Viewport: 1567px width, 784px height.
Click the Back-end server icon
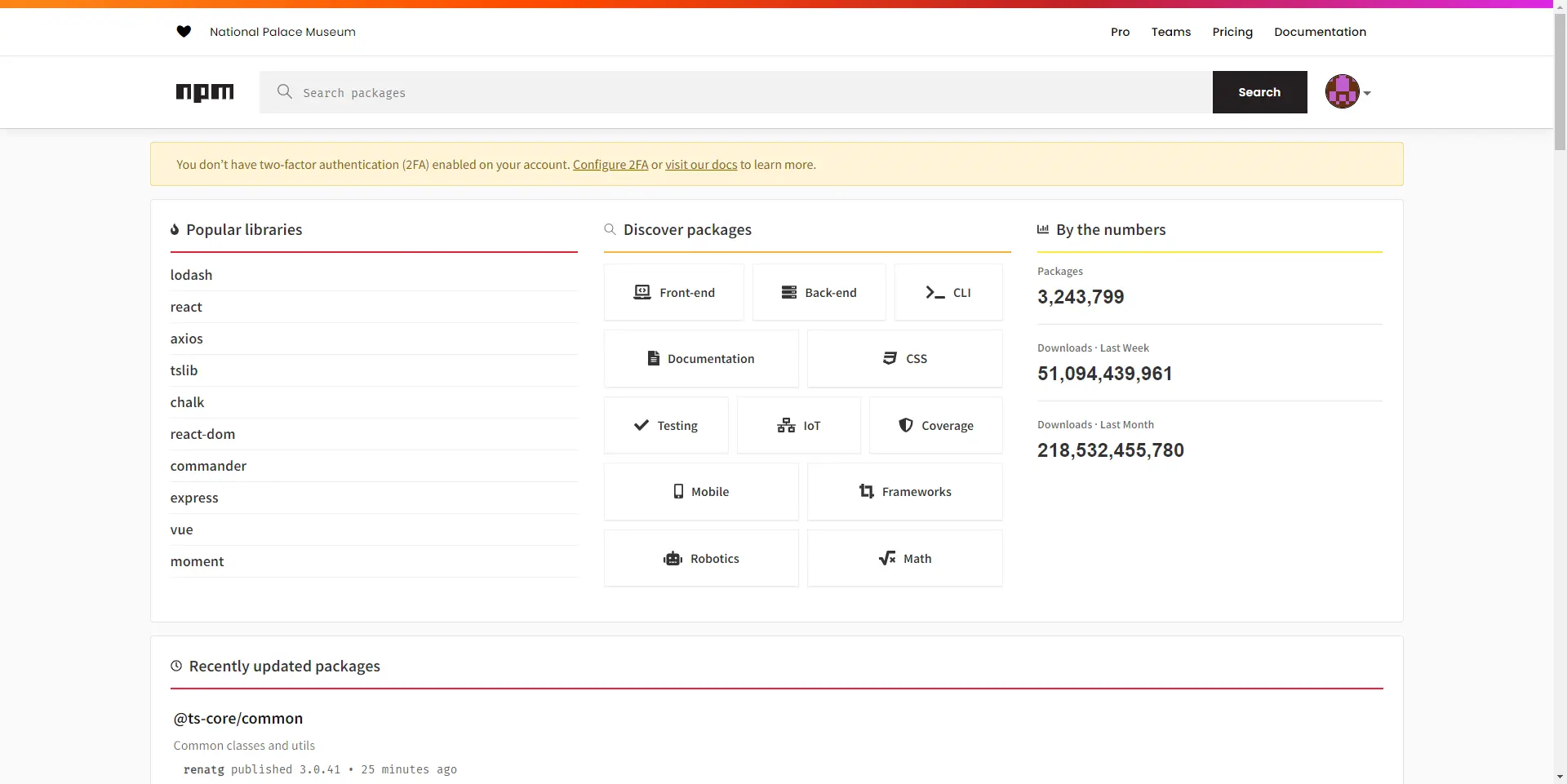(788, 292)
